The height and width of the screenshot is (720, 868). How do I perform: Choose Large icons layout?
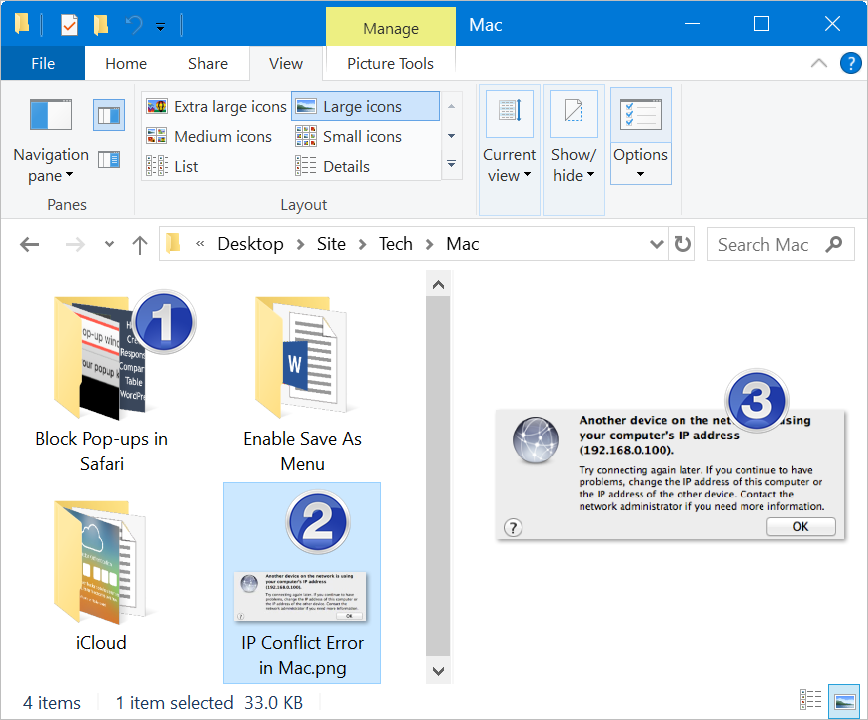tap(365, 106)
